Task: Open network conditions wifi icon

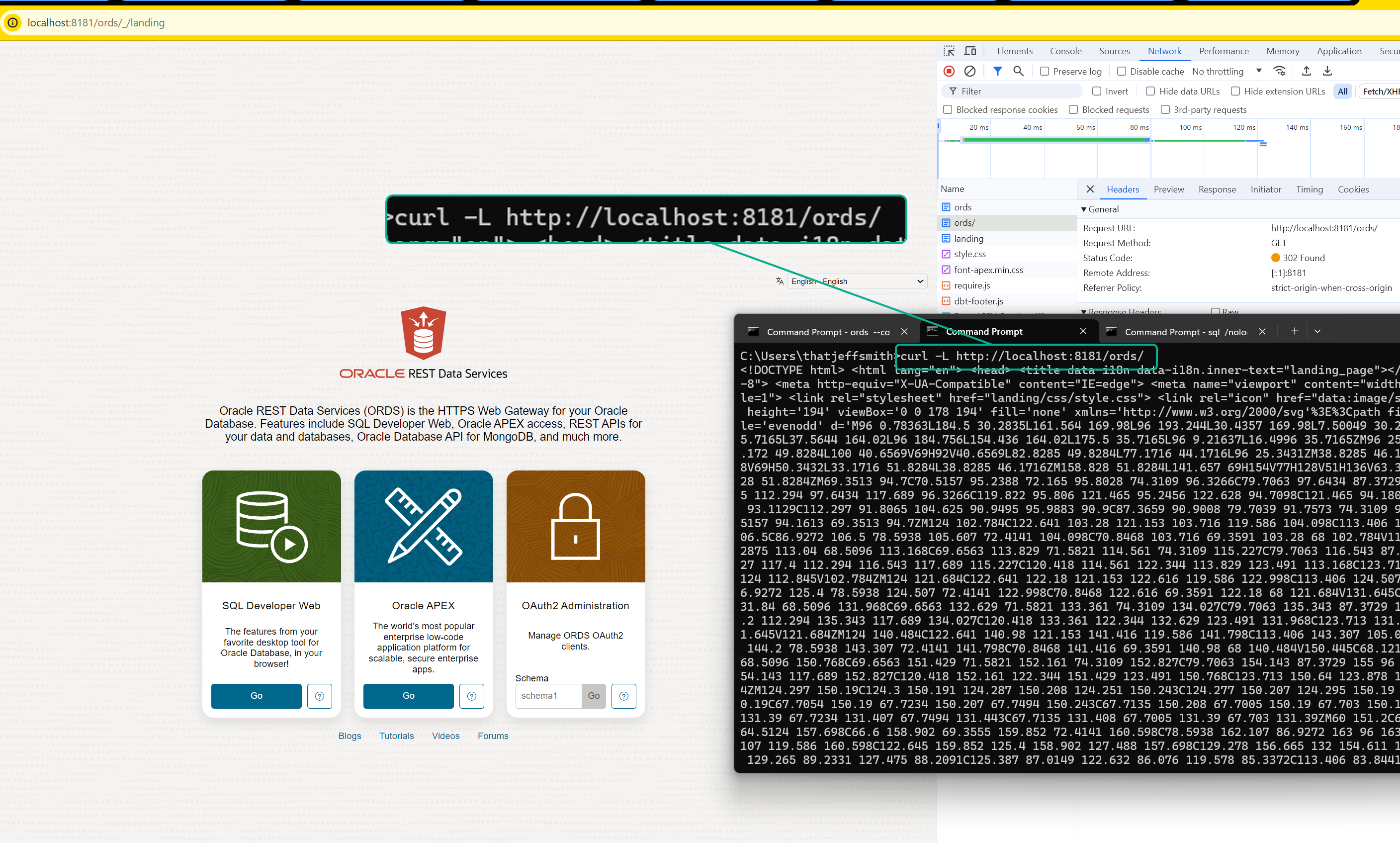Action: 1280,71
